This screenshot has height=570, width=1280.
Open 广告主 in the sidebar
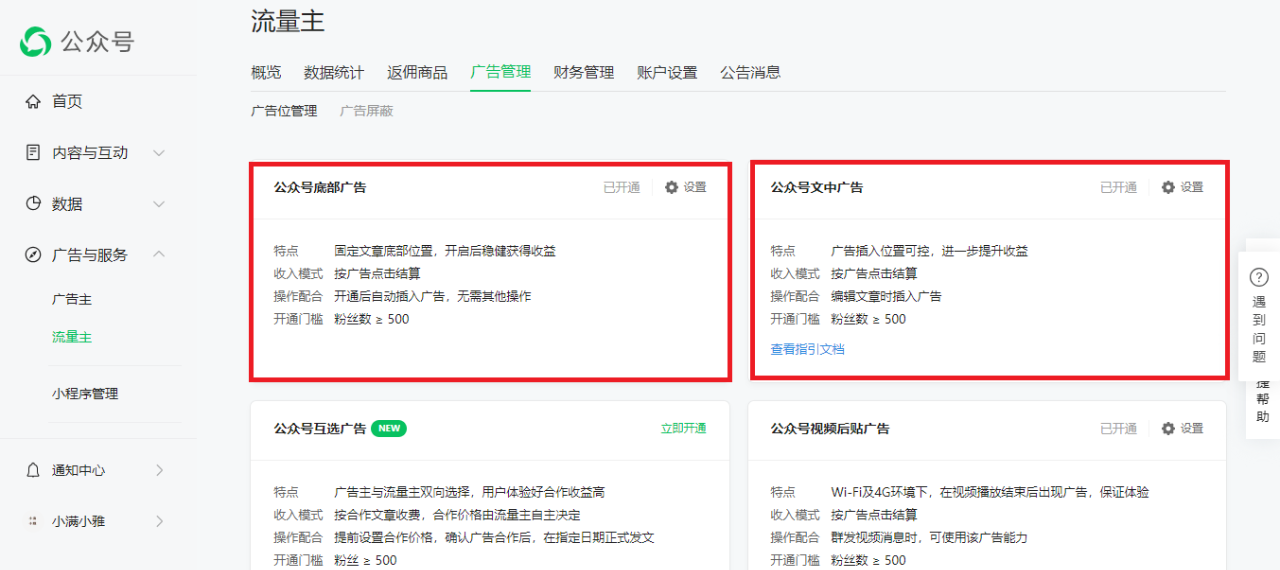(72, 299)
